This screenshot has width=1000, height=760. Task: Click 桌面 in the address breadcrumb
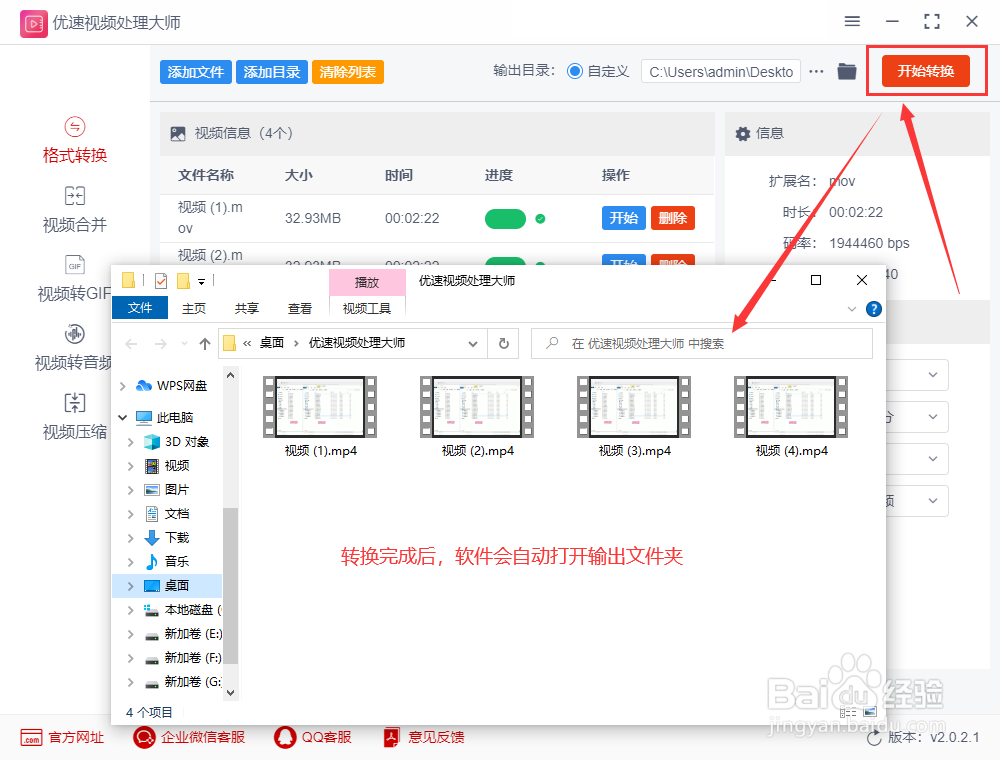click(272, 343)
